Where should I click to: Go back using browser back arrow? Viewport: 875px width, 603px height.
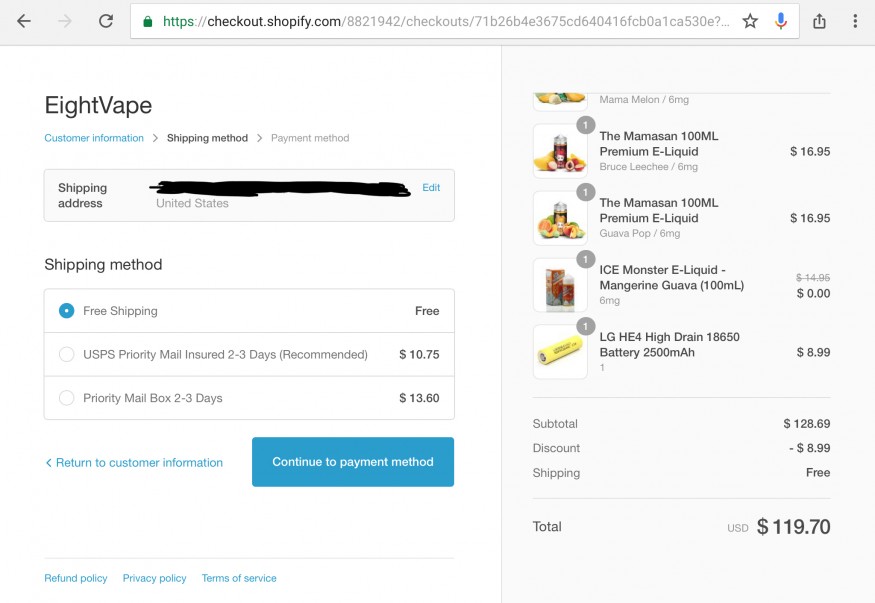point(24,21)
